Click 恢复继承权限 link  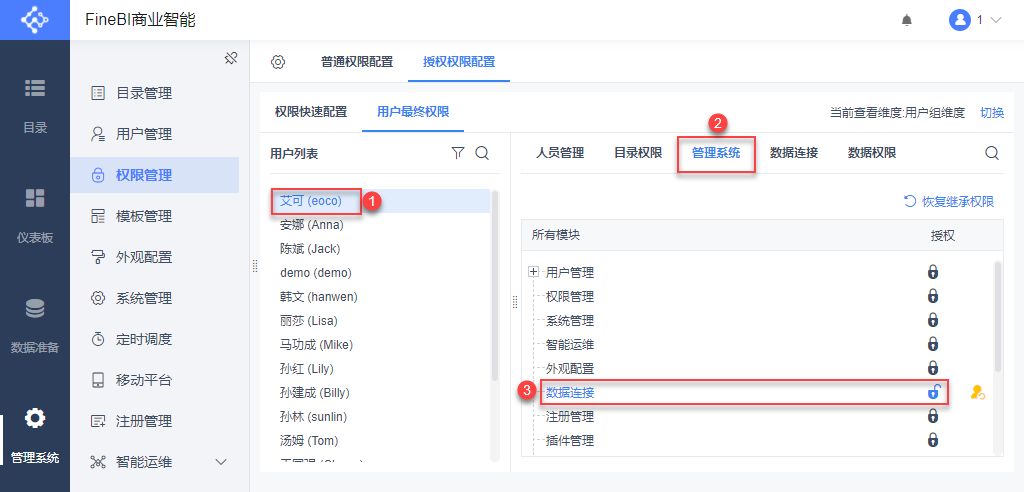pos(949,202)
